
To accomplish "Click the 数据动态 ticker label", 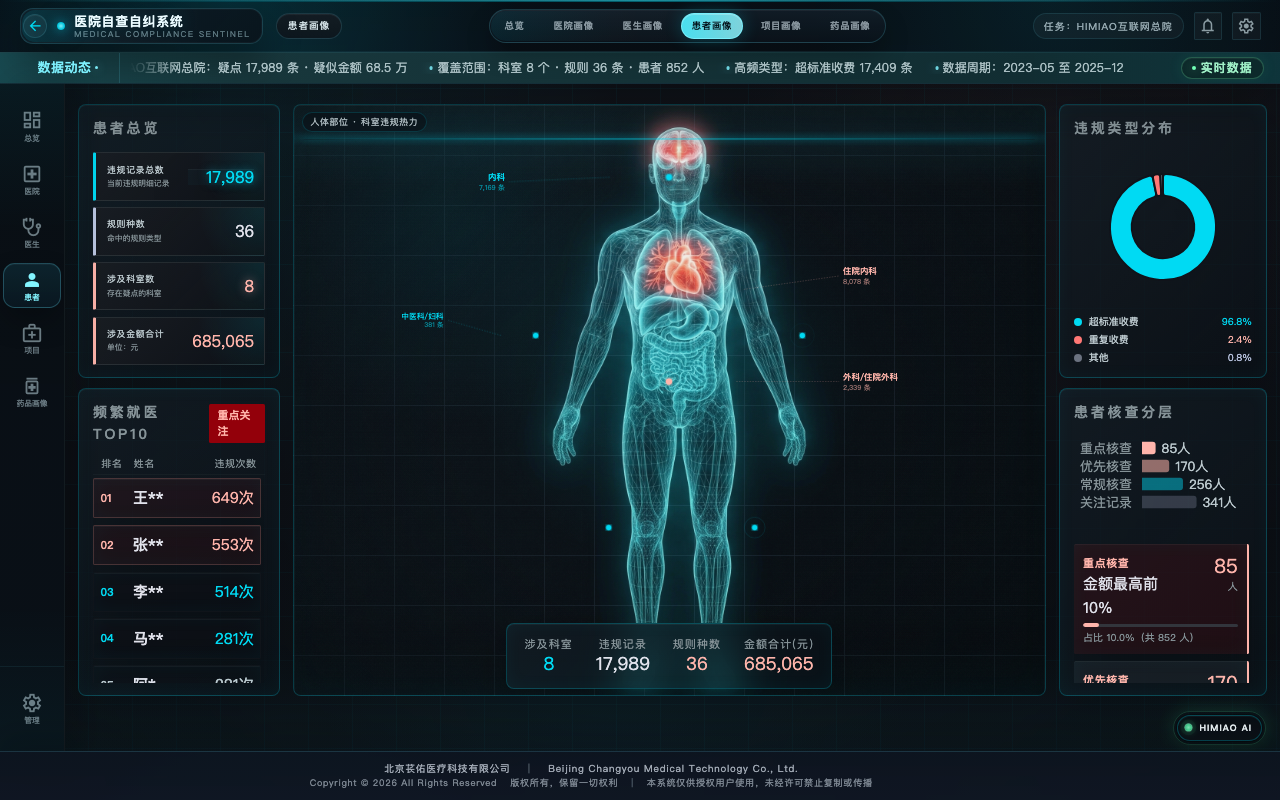I will pos(68,68).
